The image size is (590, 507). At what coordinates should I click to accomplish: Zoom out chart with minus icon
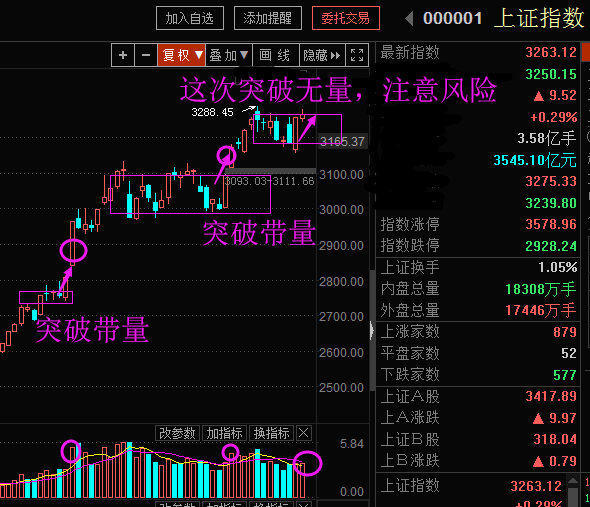tap(146, 55)
